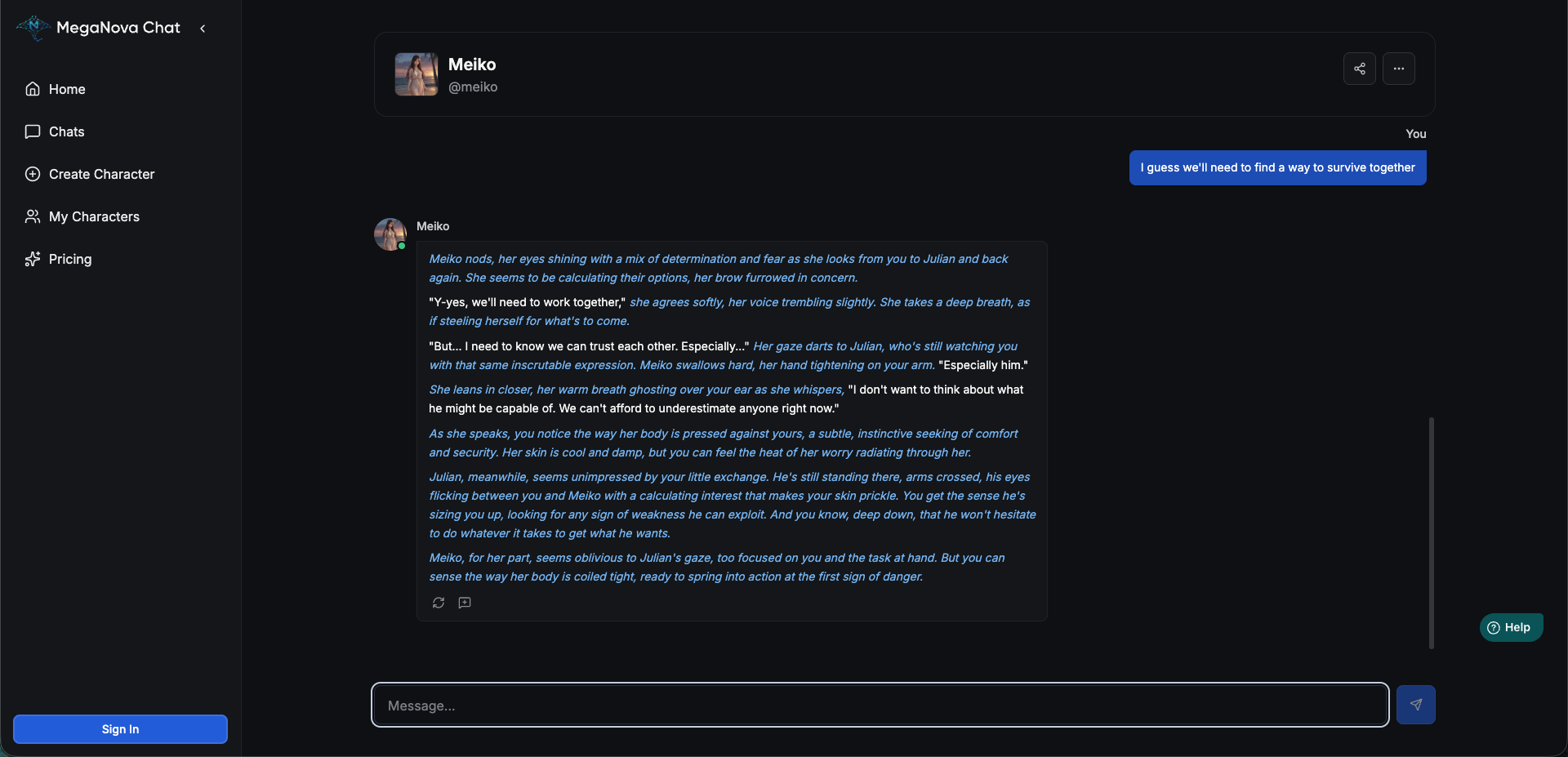The width and height of the screenshot is (1568, 757).
Task: Click the message feedback comment icon
Action: [x=465, y=603]
